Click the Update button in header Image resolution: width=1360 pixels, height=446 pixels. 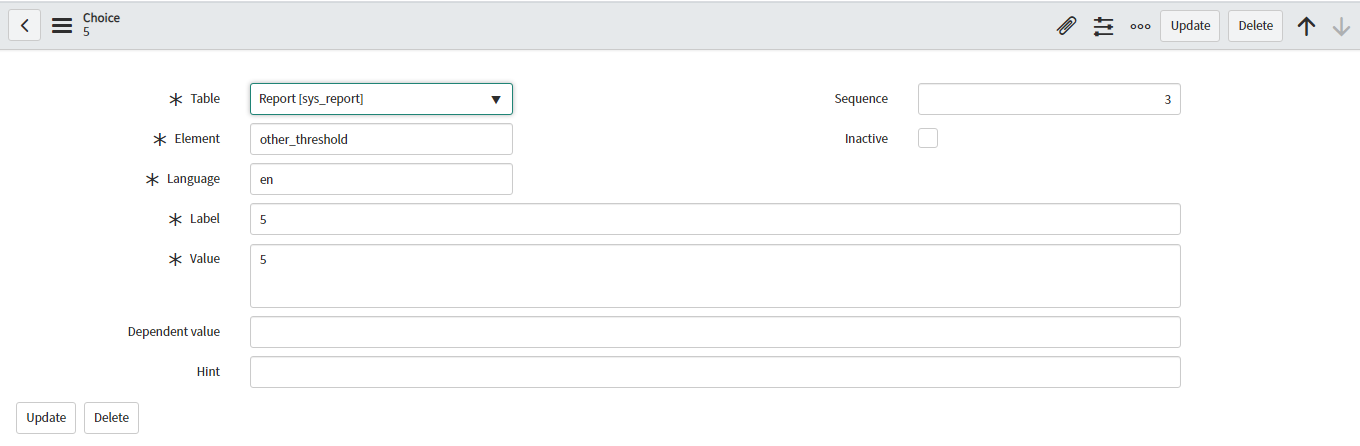(x=1190, y=26)
